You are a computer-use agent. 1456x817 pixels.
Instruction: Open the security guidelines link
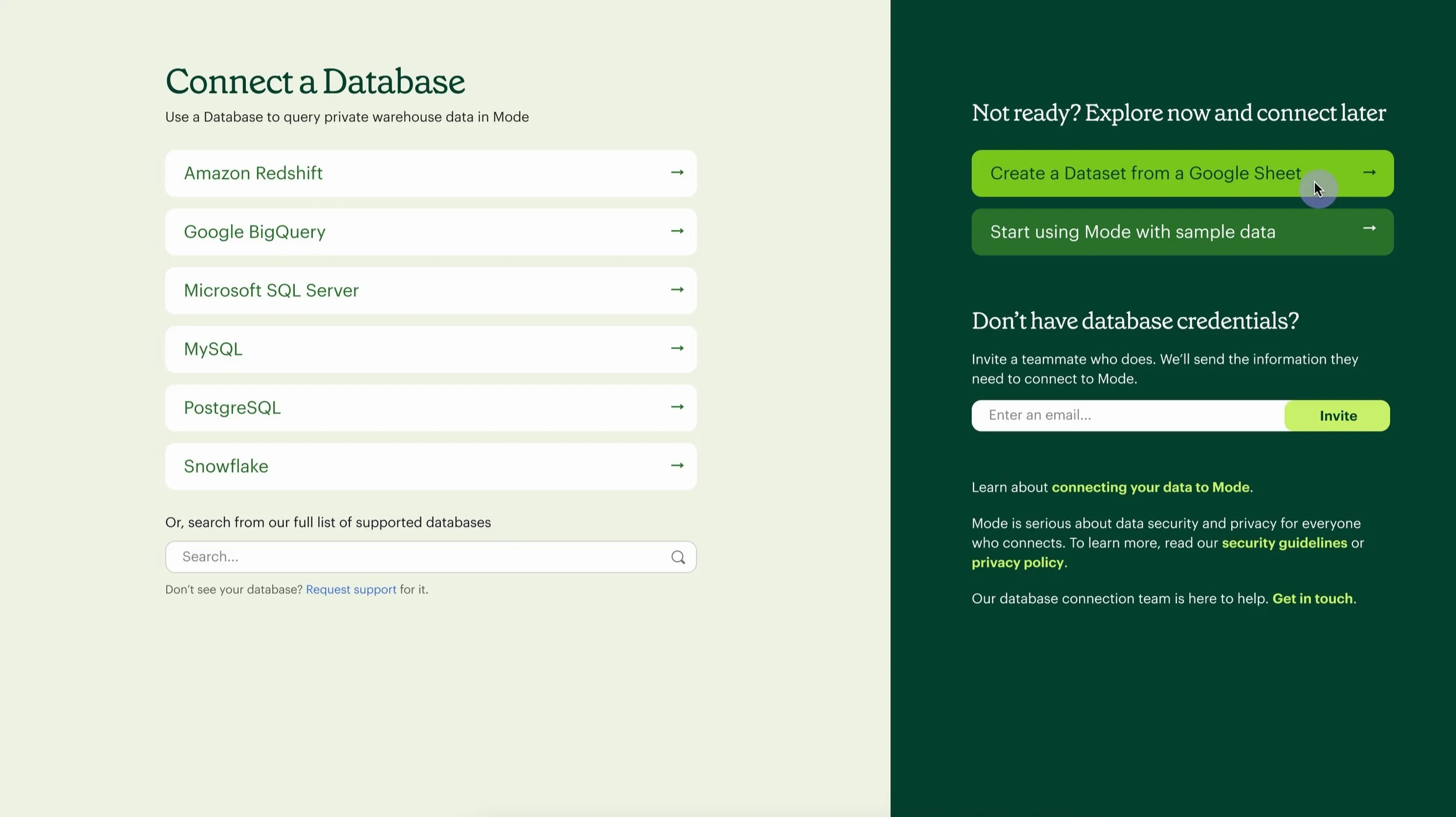[1284, 543]
